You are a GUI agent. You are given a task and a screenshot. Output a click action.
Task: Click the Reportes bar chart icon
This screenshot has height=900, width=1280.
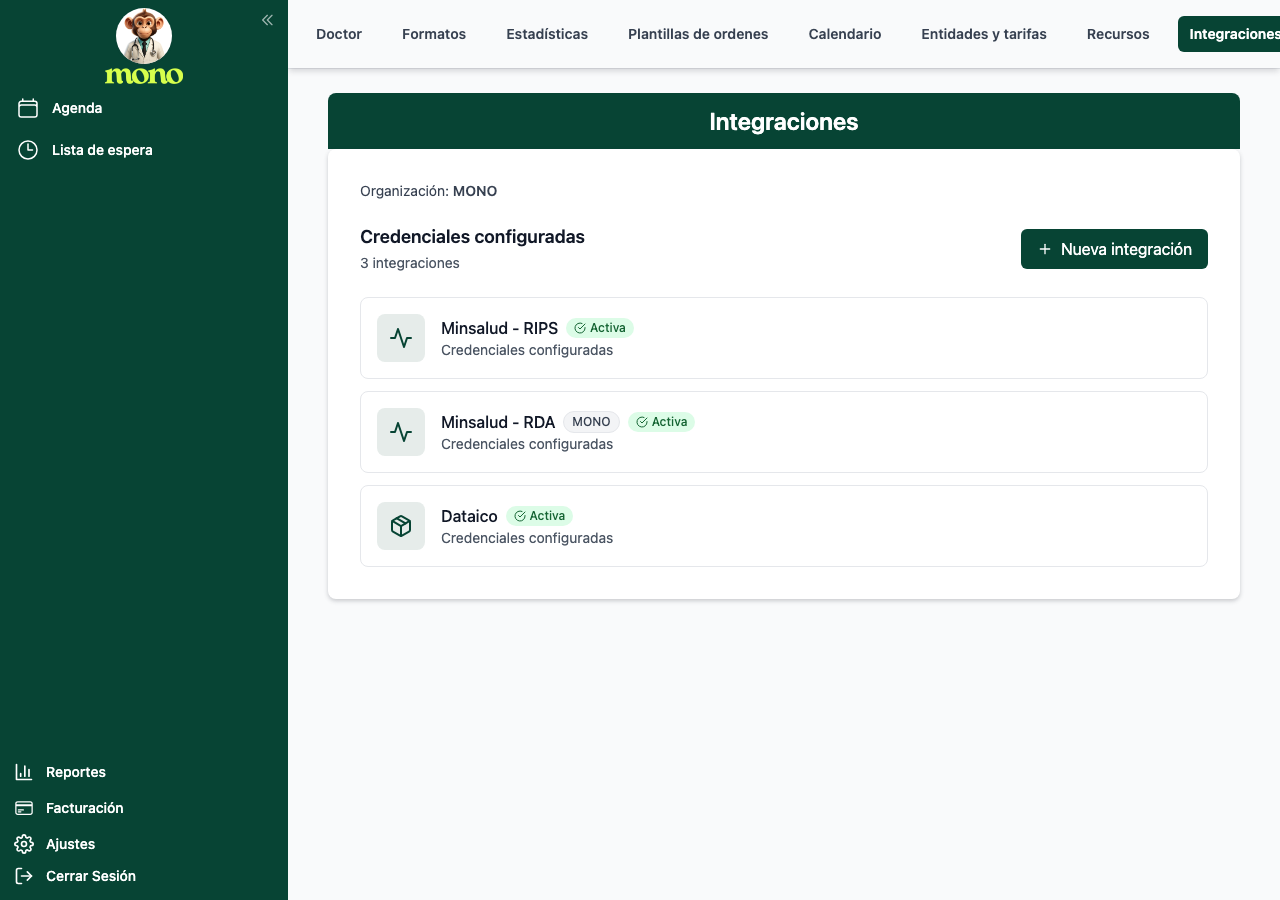tap(24, 772)
